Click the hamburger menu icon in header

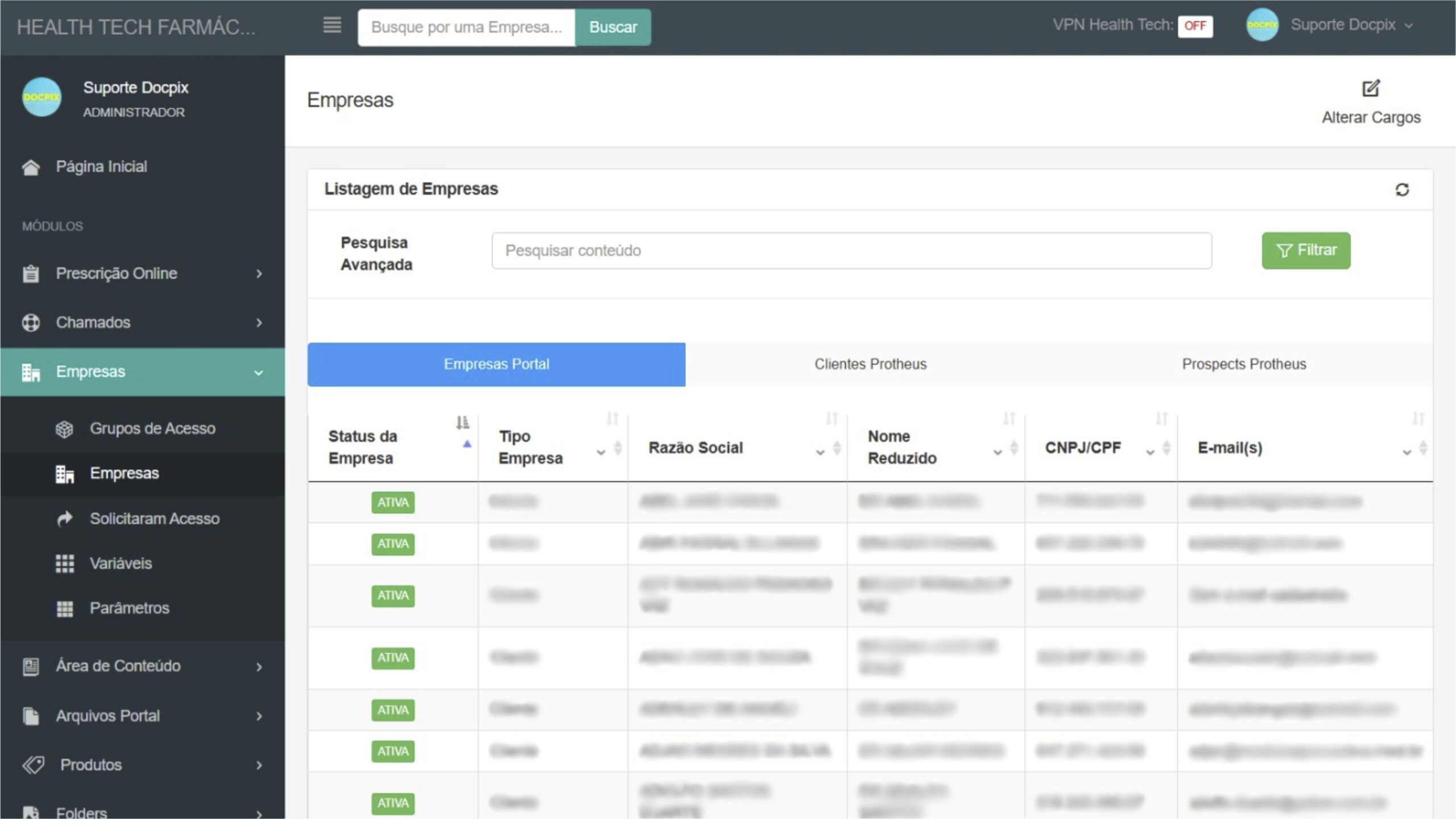(332, 26)
